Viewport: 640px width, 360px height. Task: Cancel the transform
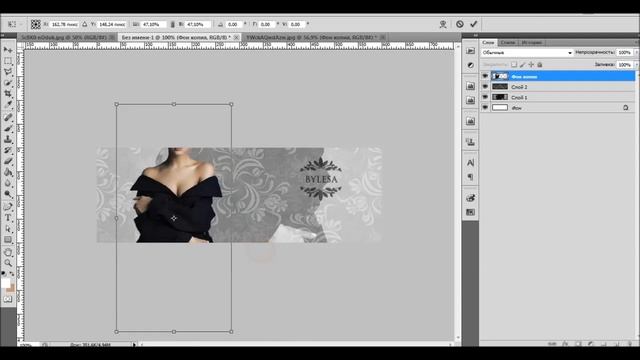(460, 24)
